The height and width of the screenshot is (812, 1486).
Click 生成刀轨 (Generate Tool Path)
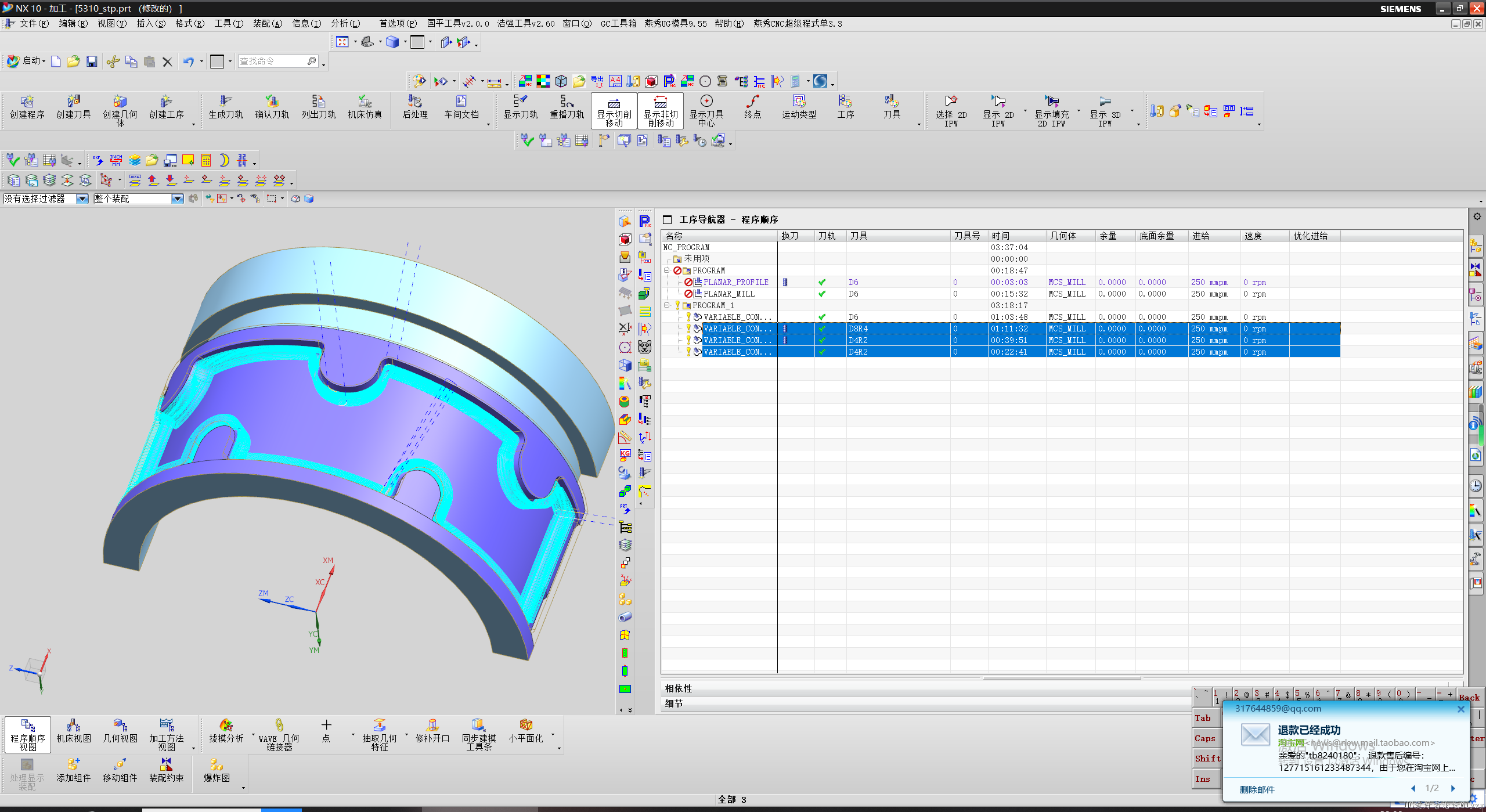point(226,107)
